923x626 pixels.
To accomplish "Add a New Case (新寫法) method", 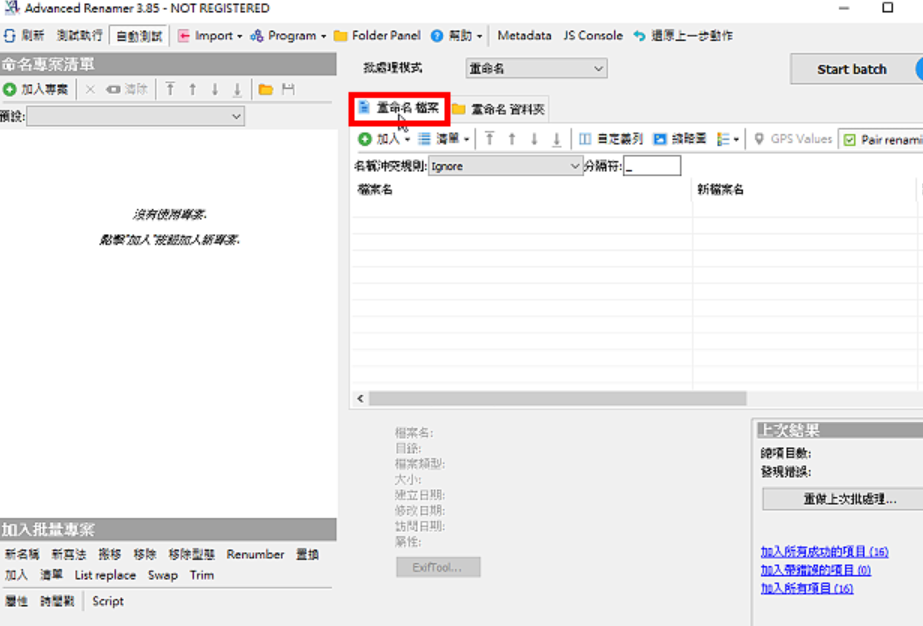I will pos(69,555).
